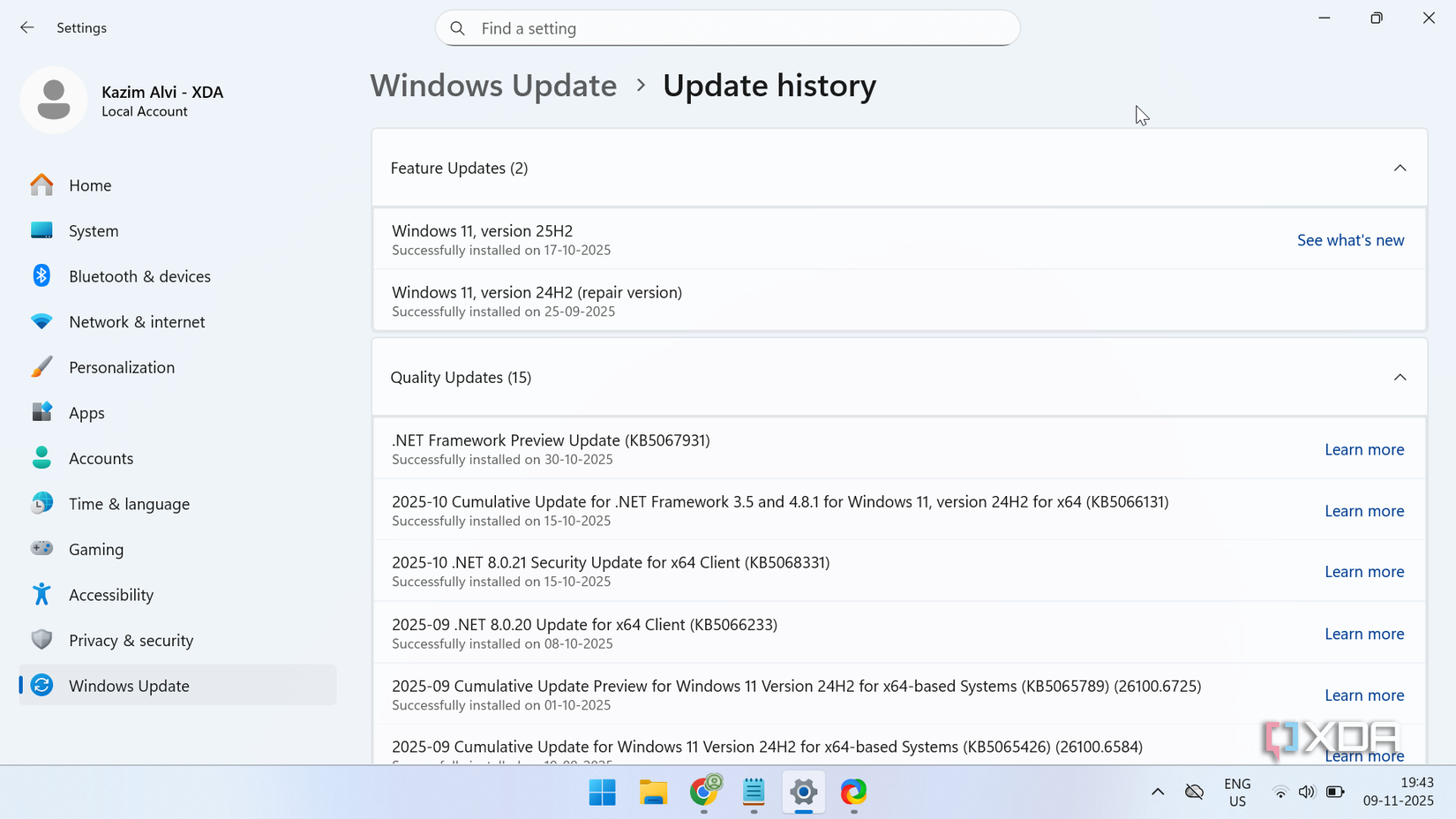Viewport: 1456px width, 819px height.
Task: Click See what's new for version 25H2
Action: click(x=1350, y=239)
